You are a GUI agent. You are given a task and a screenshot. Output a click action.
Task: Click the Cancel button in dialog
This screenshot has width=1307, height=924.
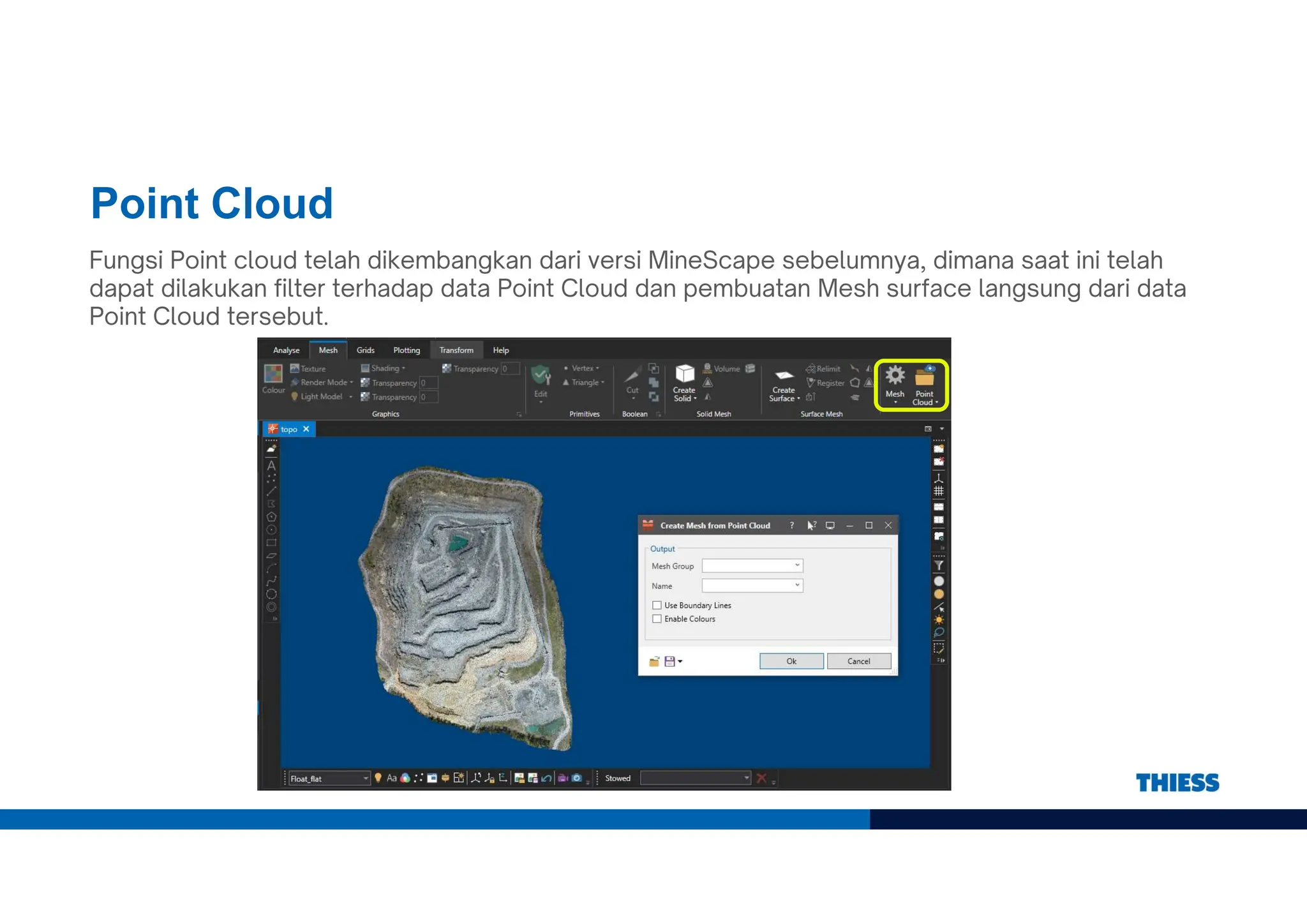tap(858, 661)
